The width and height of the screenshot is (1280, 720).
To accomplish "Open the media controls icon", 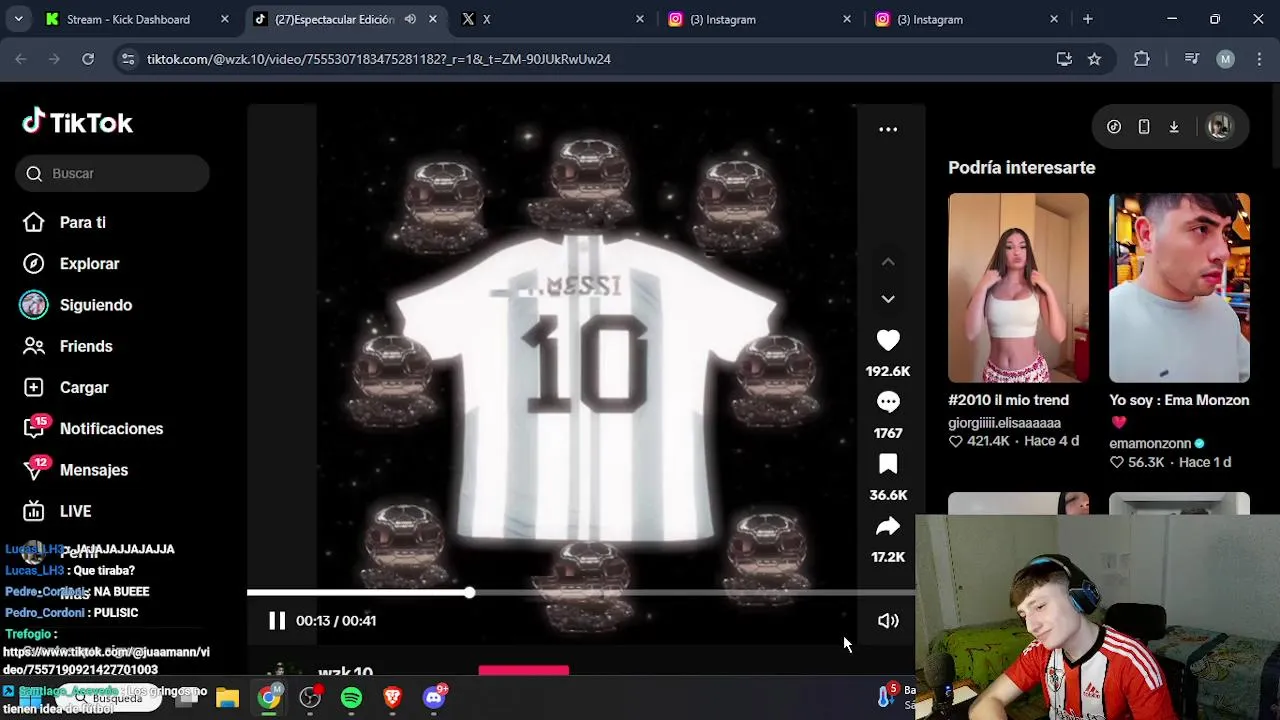I will click(x=1191, y=59).
